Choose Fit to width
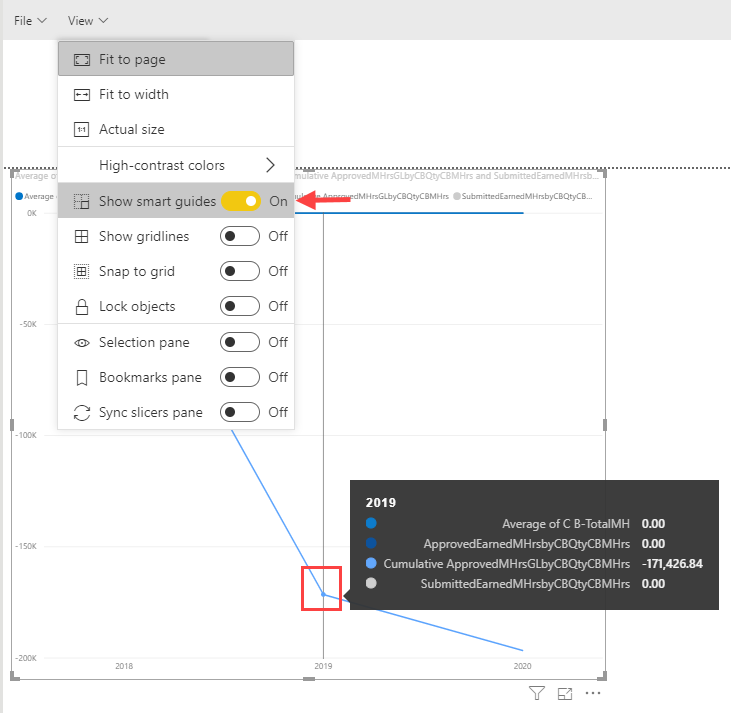Image resolution: width=731 pixels, height=713 pixels. point(176,95)
